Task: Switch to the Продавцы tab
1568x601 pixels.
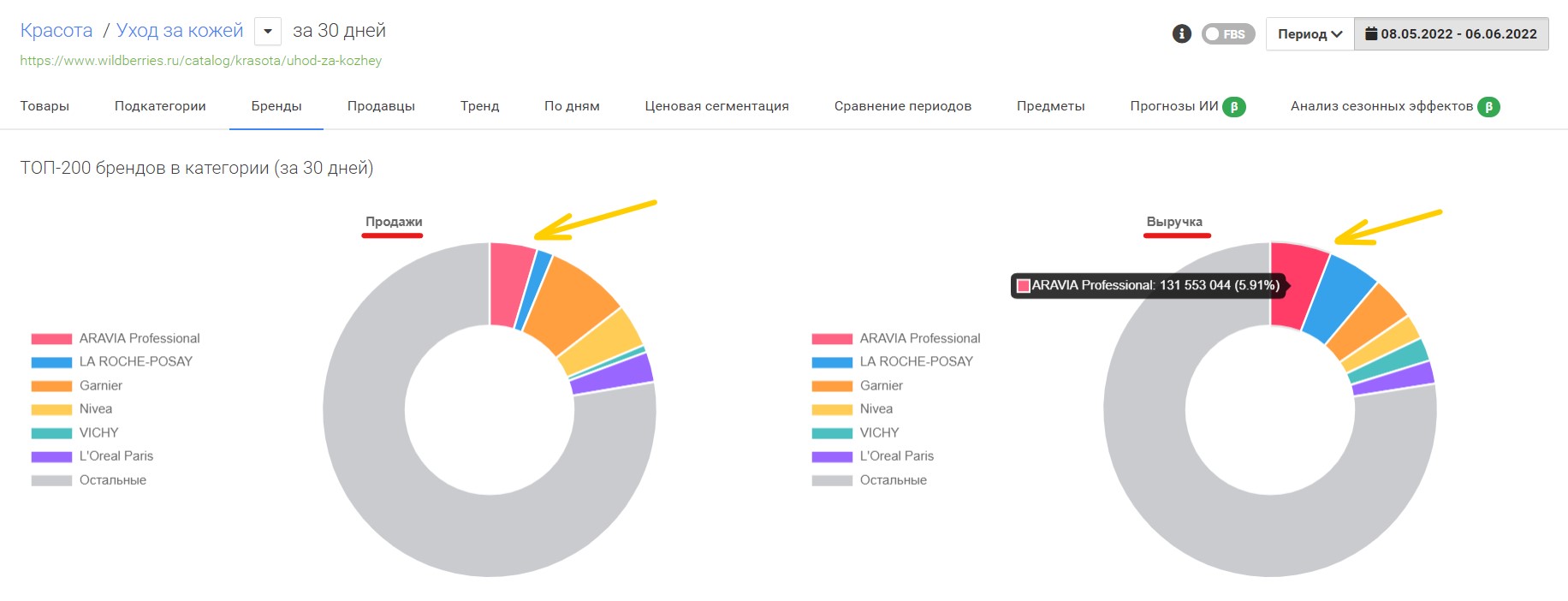Action: tap(381, 106)
